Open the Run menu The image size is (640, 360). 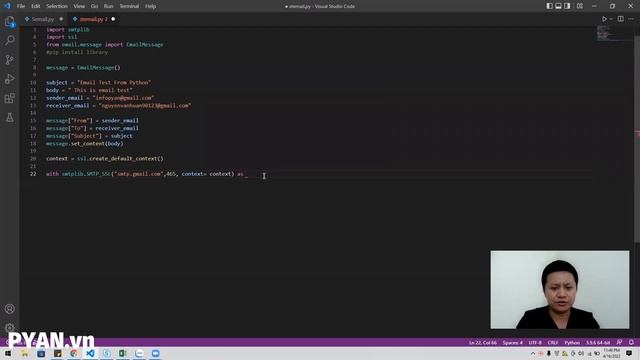click(109, 6)
